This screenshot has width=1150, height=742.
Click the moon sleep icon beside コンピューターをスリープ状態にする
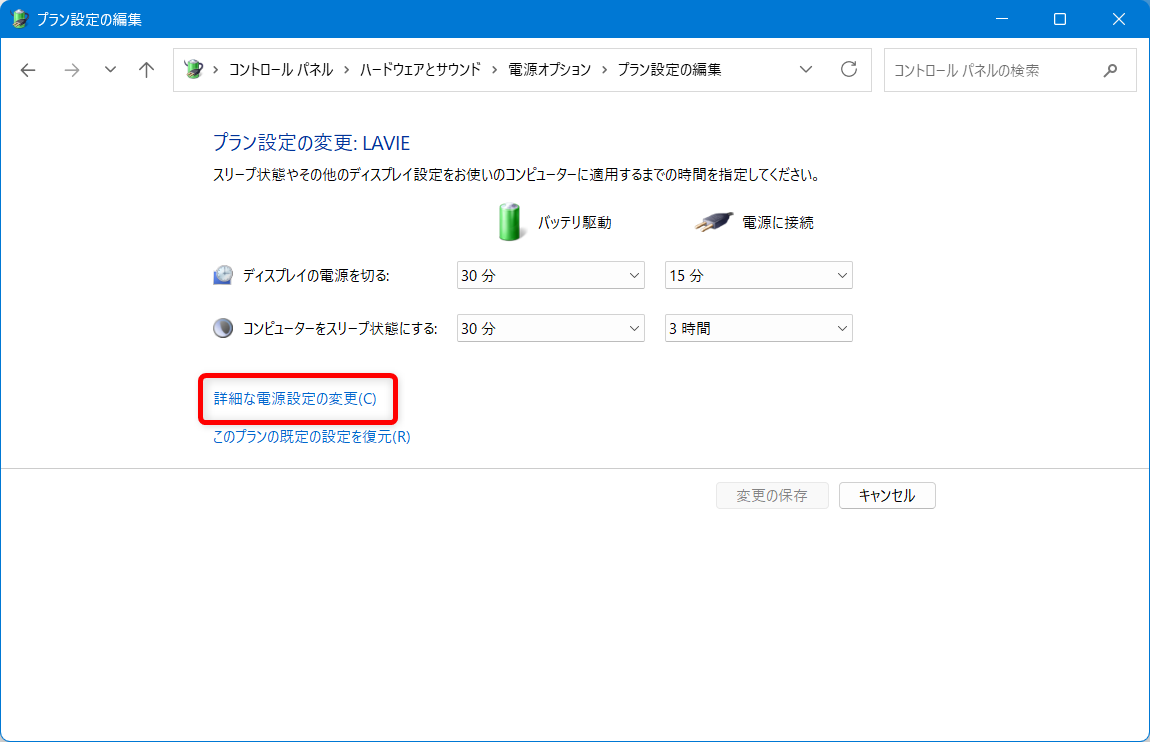(222, 327)
